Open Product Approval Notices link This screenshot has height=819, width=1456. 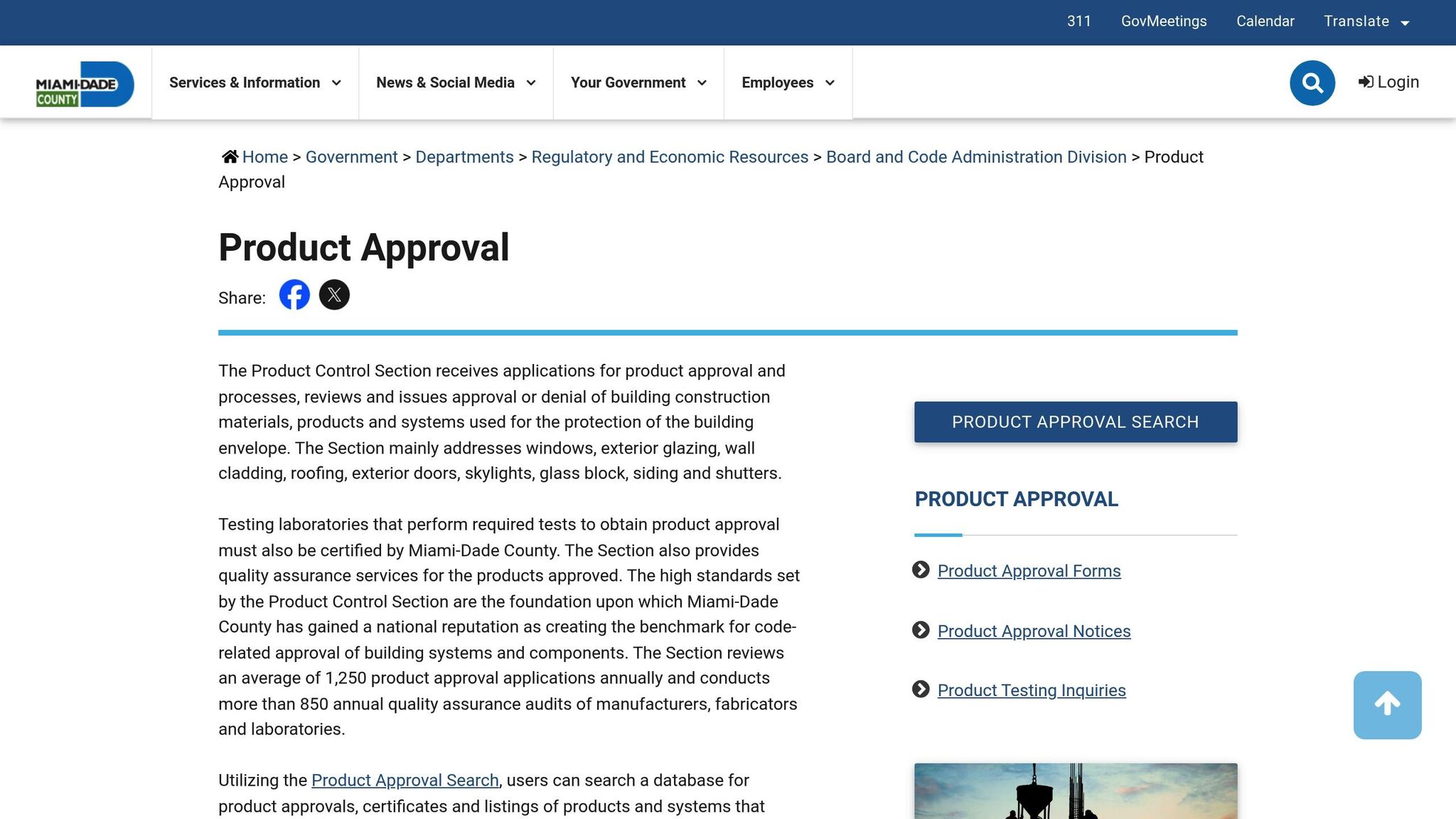click(1034, 631)
